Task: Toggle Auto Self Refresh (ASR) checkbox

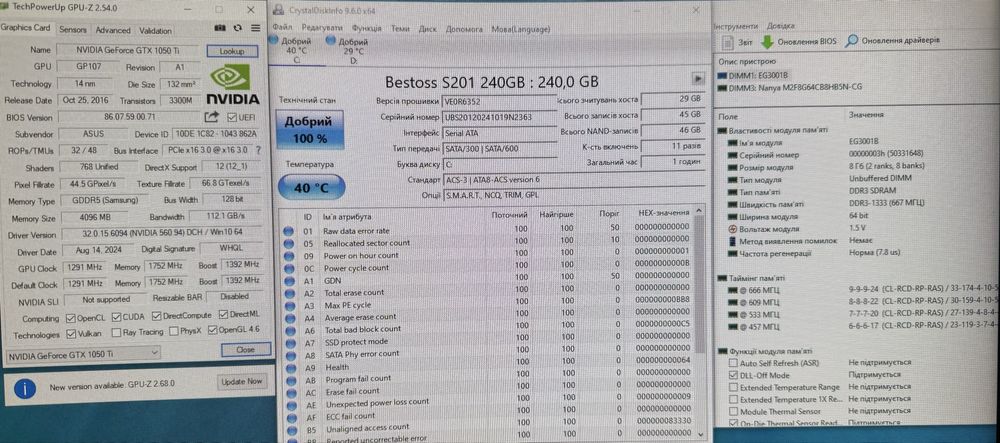Action: coord(733,363)
